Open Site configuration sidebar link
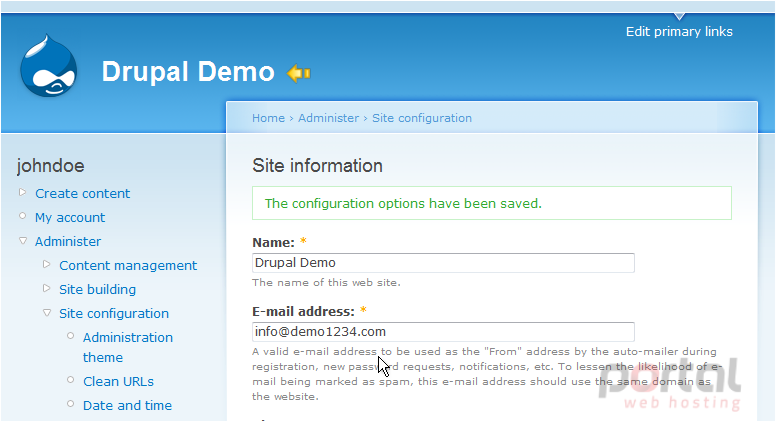This screenshot has height=422, width=776. pos(114,314)
